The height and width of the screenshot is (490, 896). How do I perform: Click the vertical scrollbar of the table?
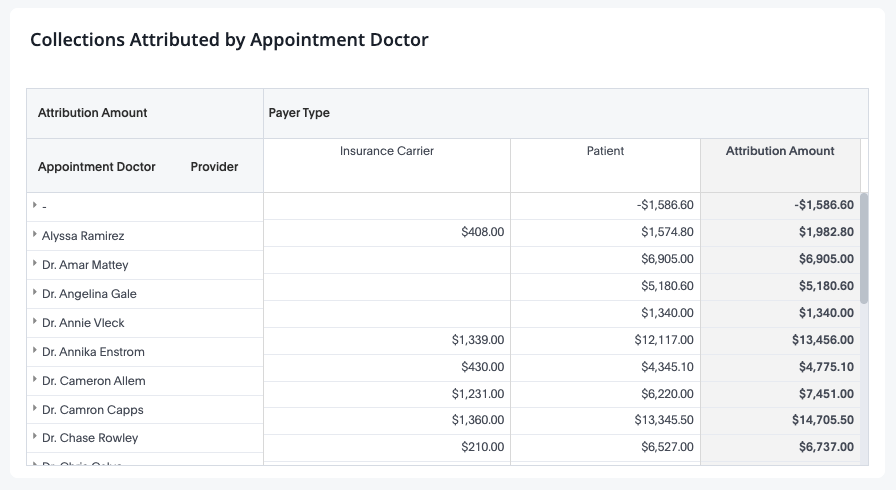tap(864, 248)
